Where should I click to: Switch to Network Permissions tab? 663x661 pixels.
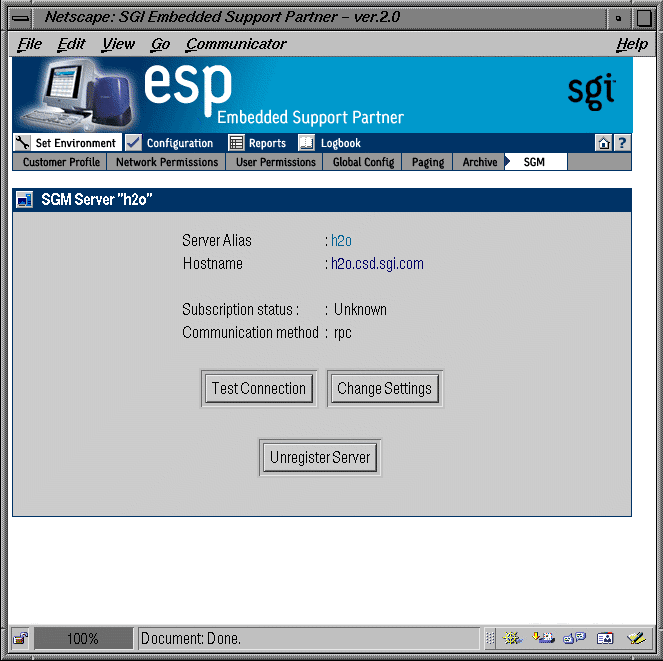point(167,162)
